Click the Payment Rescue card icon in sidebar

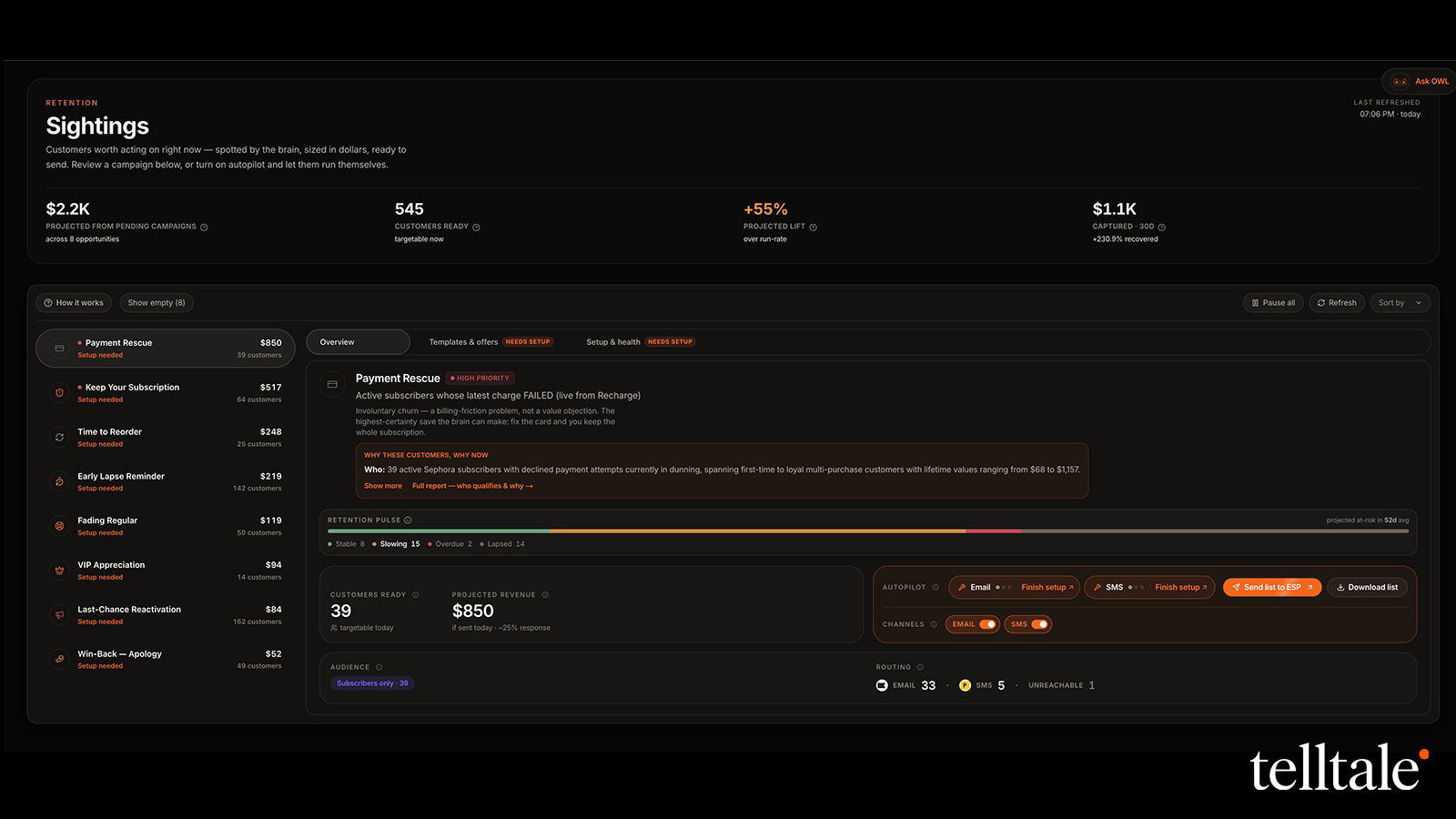[x=59, y=349]
